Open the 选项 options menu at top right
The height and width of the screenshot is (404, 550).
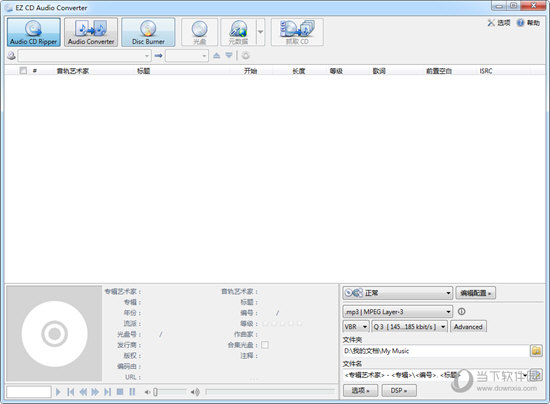coord(499,23)
